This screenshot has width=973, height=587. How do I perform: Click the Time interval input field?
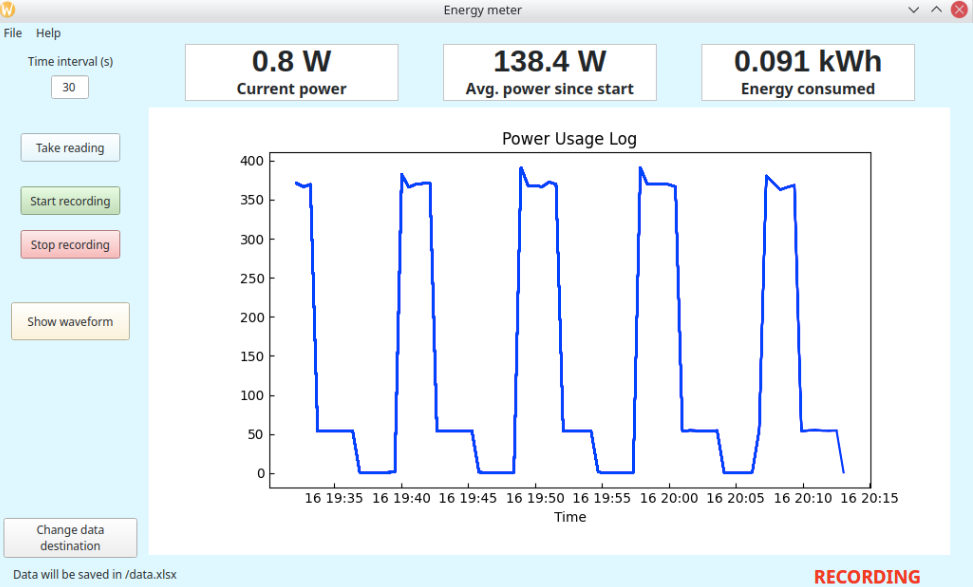(x=70, y=87)
